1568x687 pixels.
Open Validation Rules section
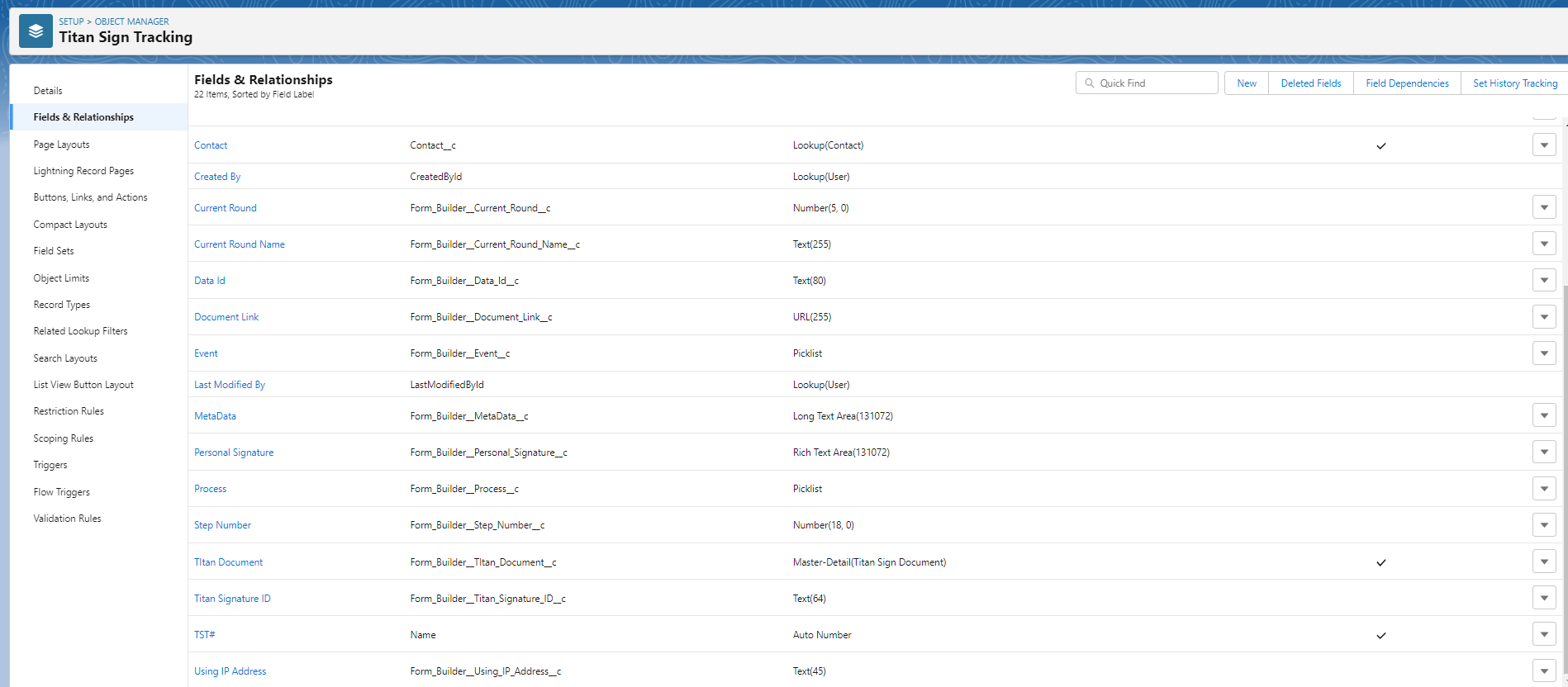click(x=67, y=519)
